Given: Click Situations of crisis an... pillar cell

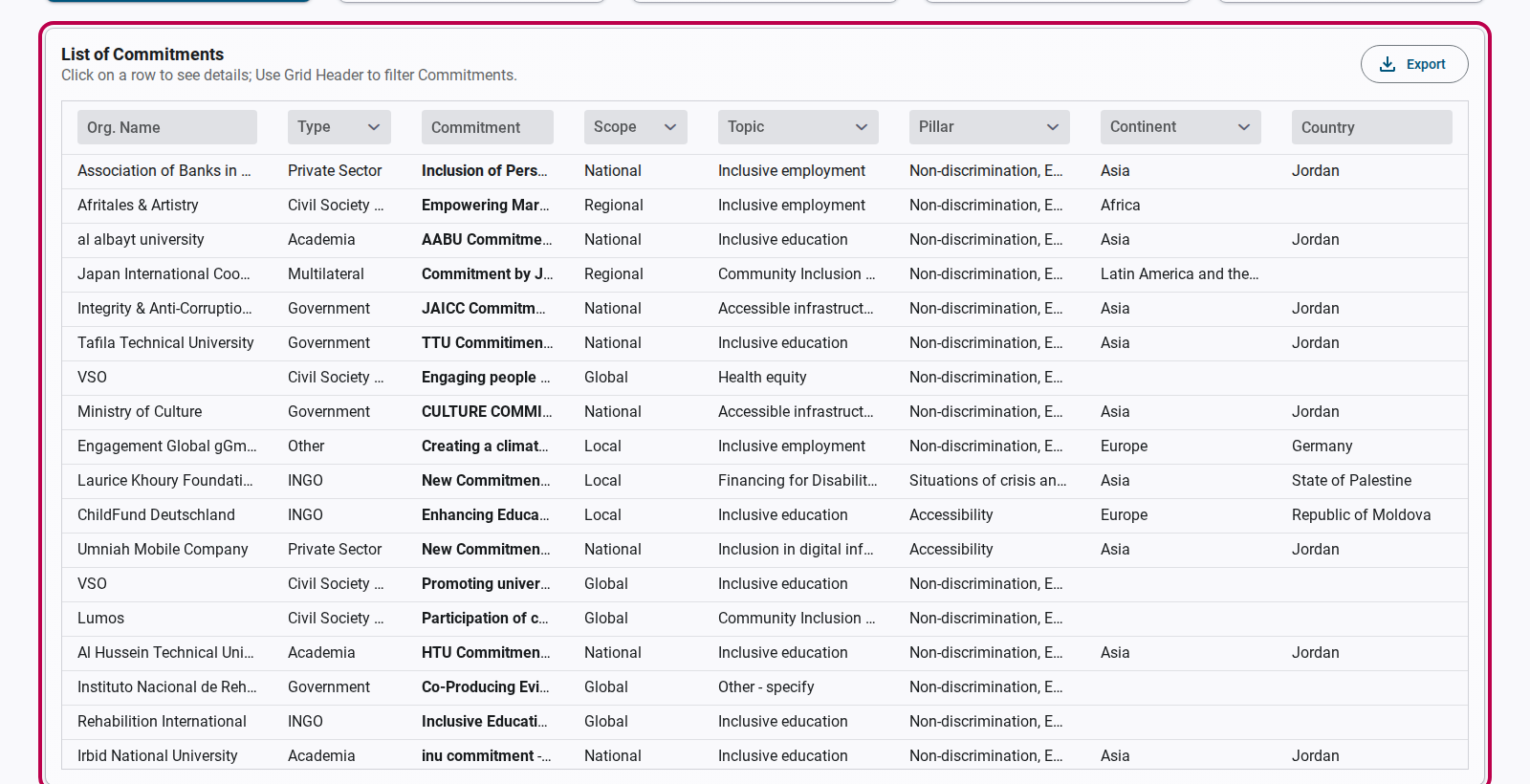Looking at the screenshot, I should [988, 481].
